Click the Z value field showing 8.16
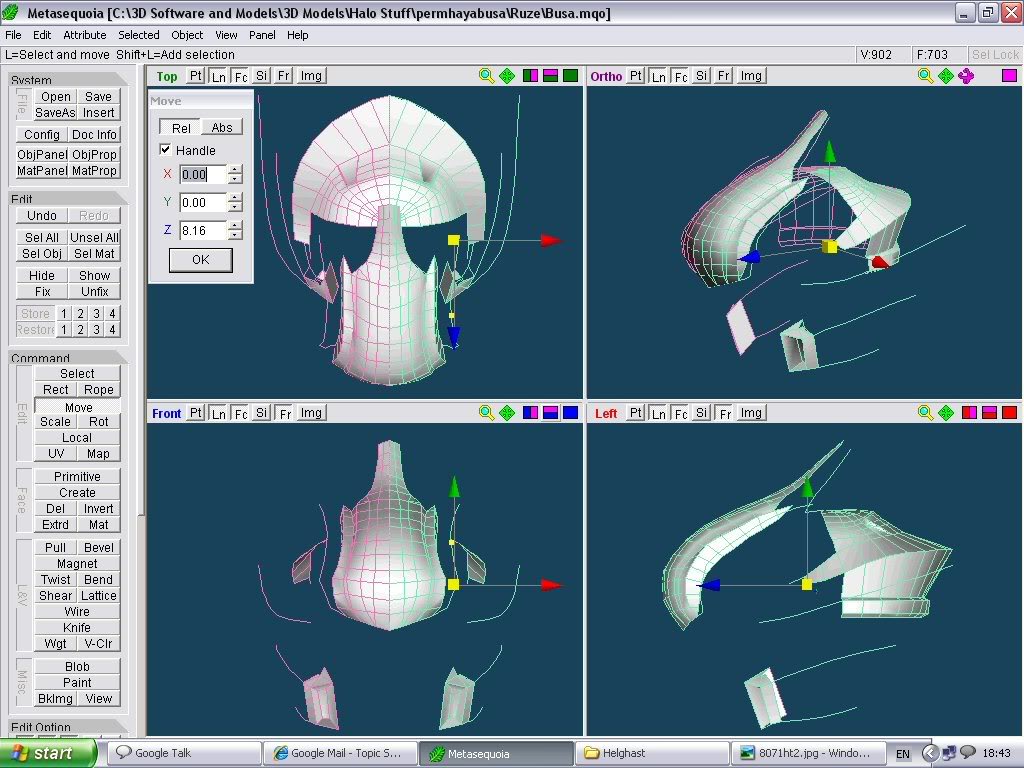Viewport: 1024px width, 768px height. pos(203,230)
